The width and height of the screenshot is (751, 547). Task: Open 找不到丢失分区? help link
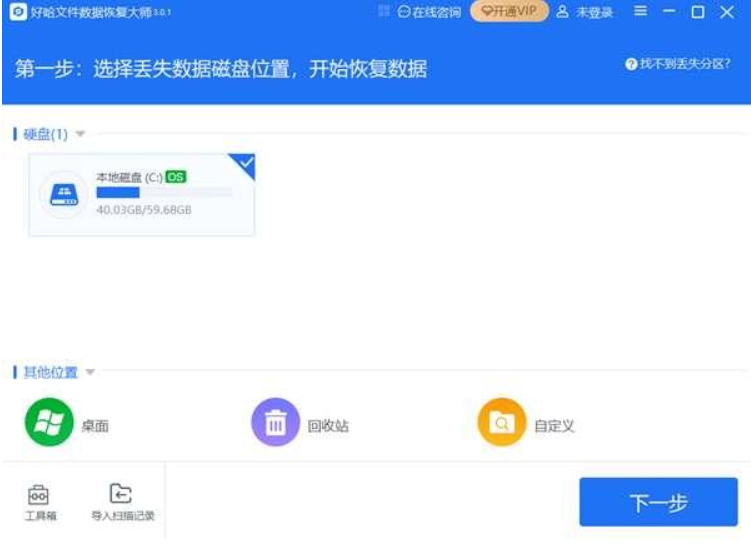click(678, 63)
